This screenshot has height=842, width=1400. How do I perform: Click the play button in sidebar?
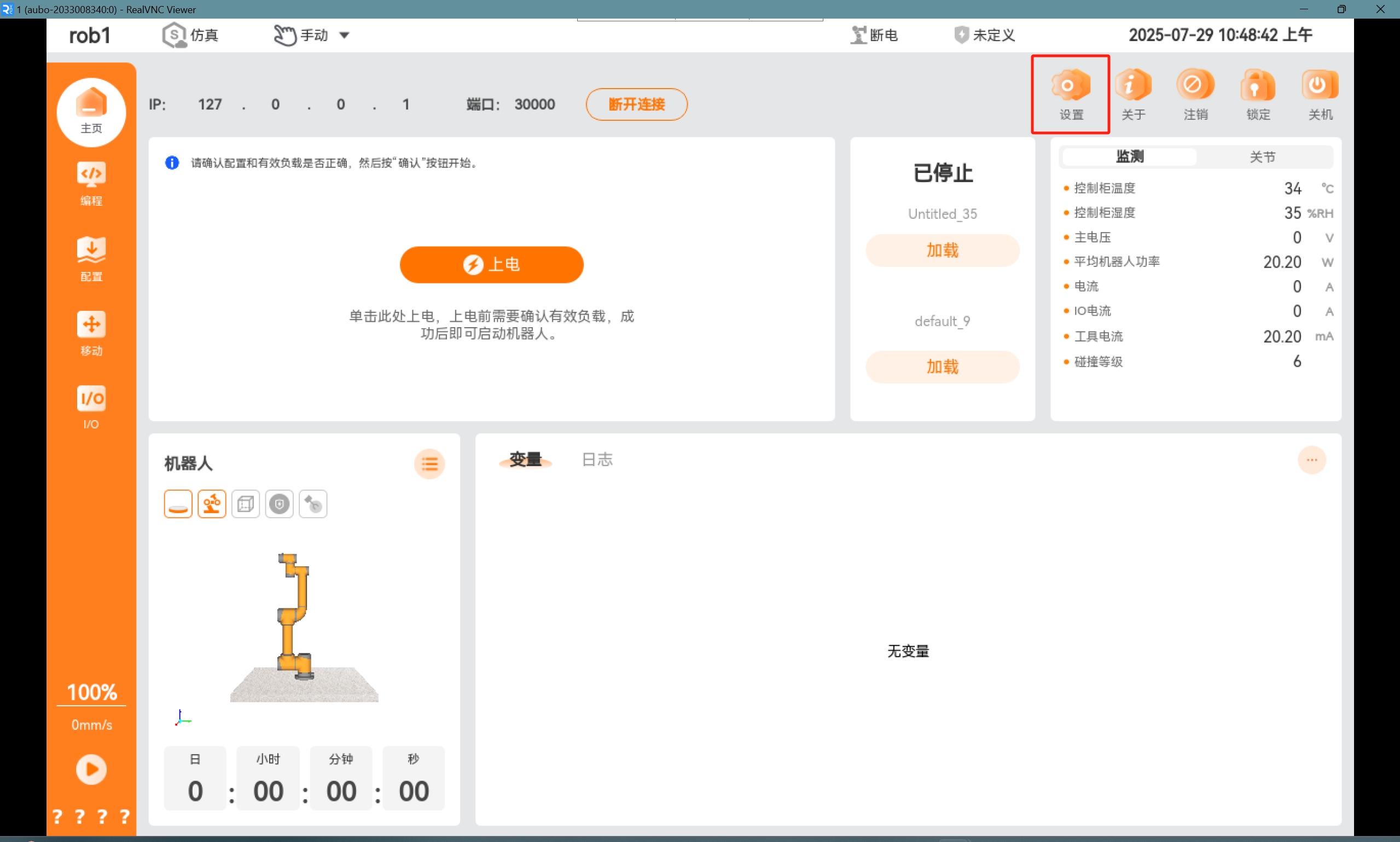point(91,769)
